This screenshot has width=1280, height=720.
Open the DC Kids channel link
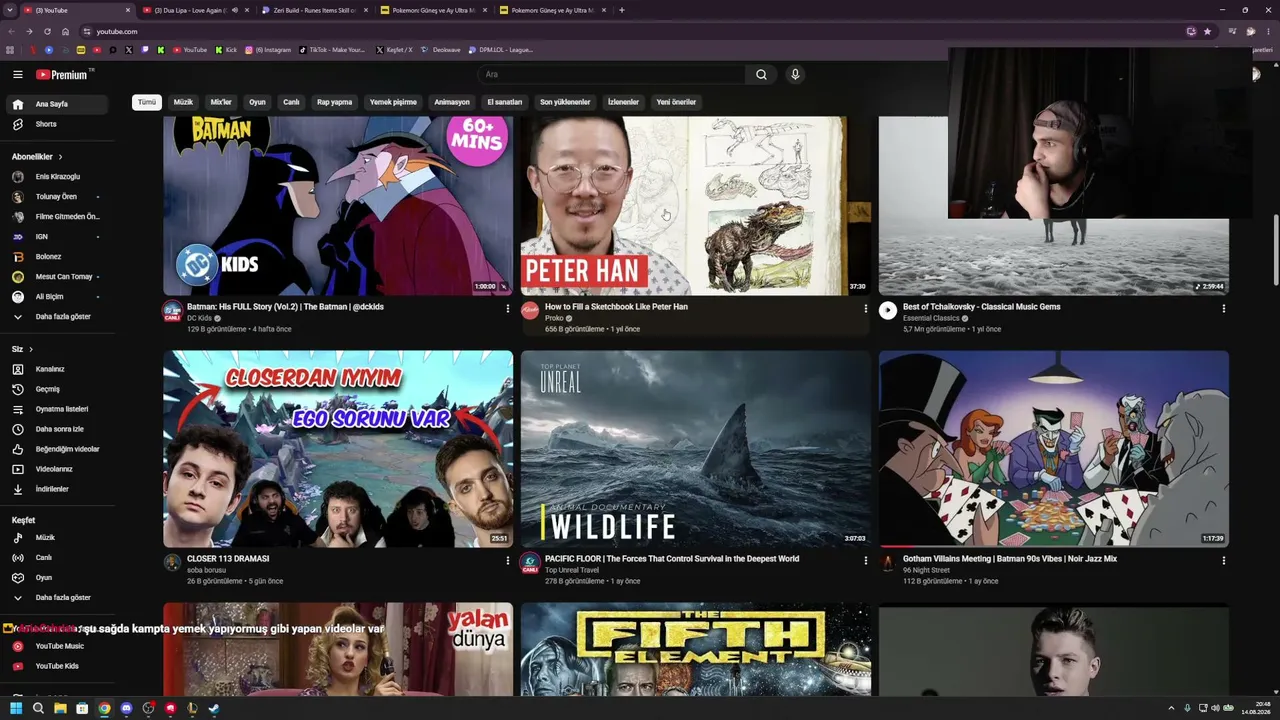[x=200, y=318]
